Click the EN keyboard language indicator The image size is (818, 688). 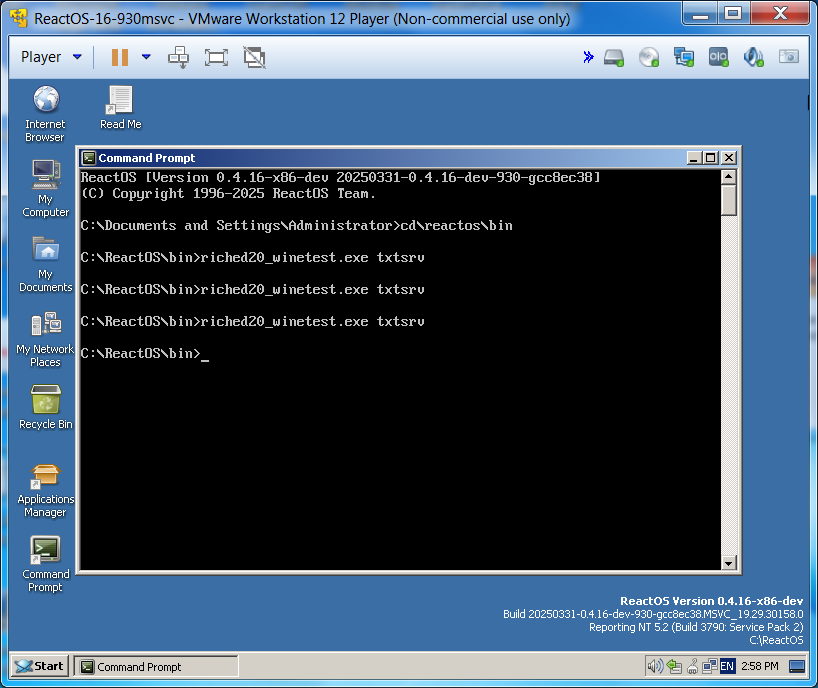(727, 666)
